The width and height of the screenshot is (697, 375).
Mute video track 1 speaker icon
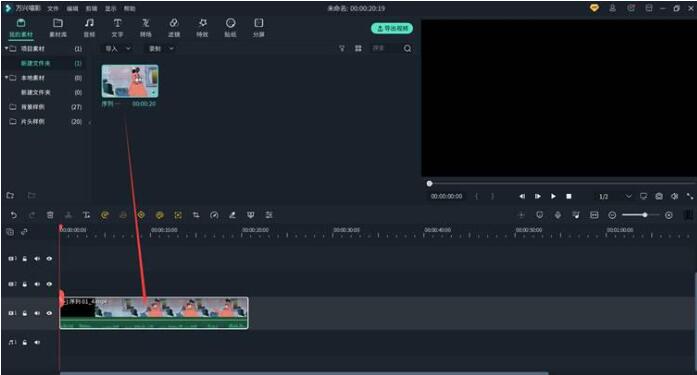point(37,313)
